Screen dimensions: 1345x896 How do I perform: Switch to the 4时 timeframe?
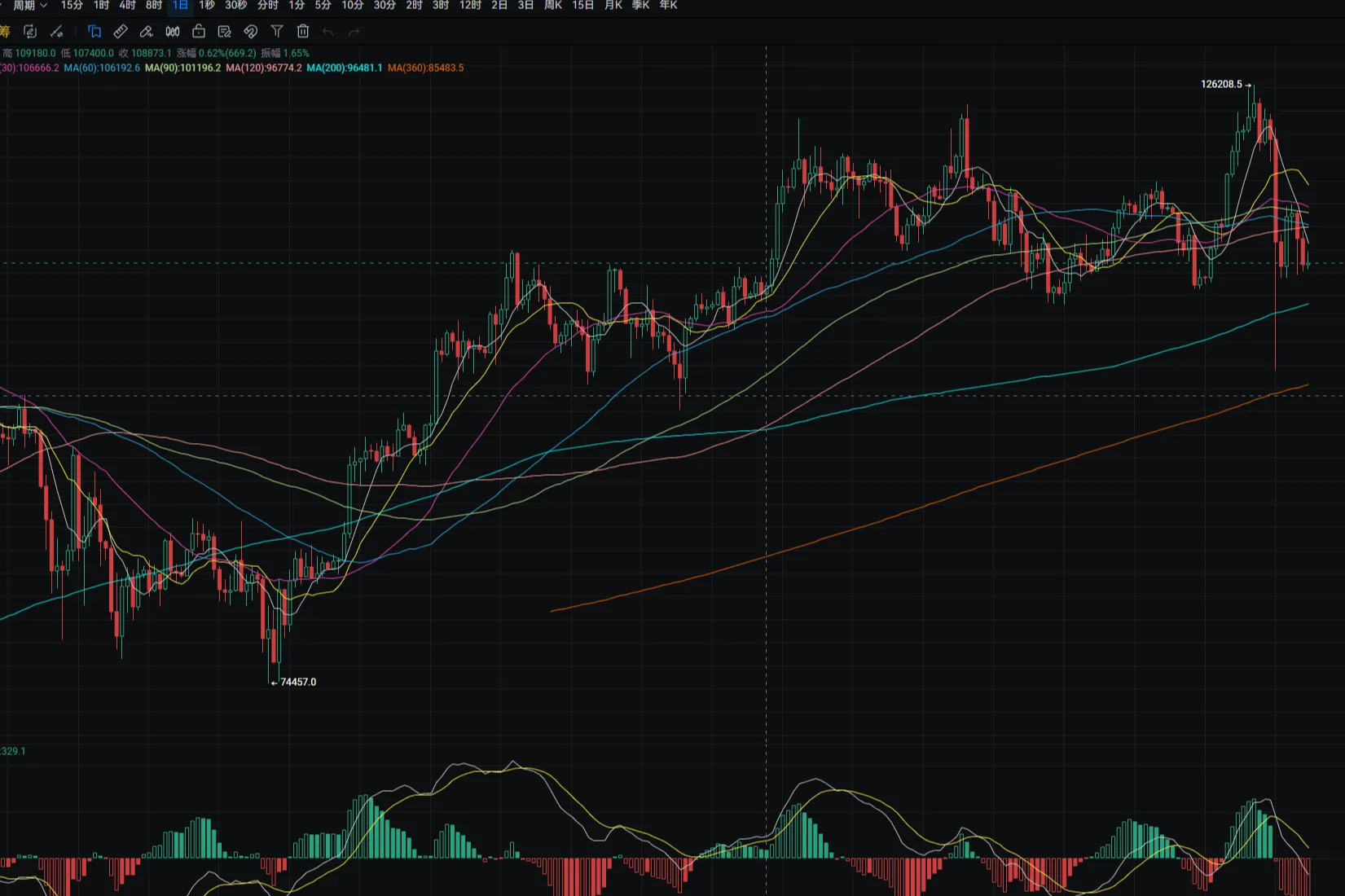click(127, 6)
